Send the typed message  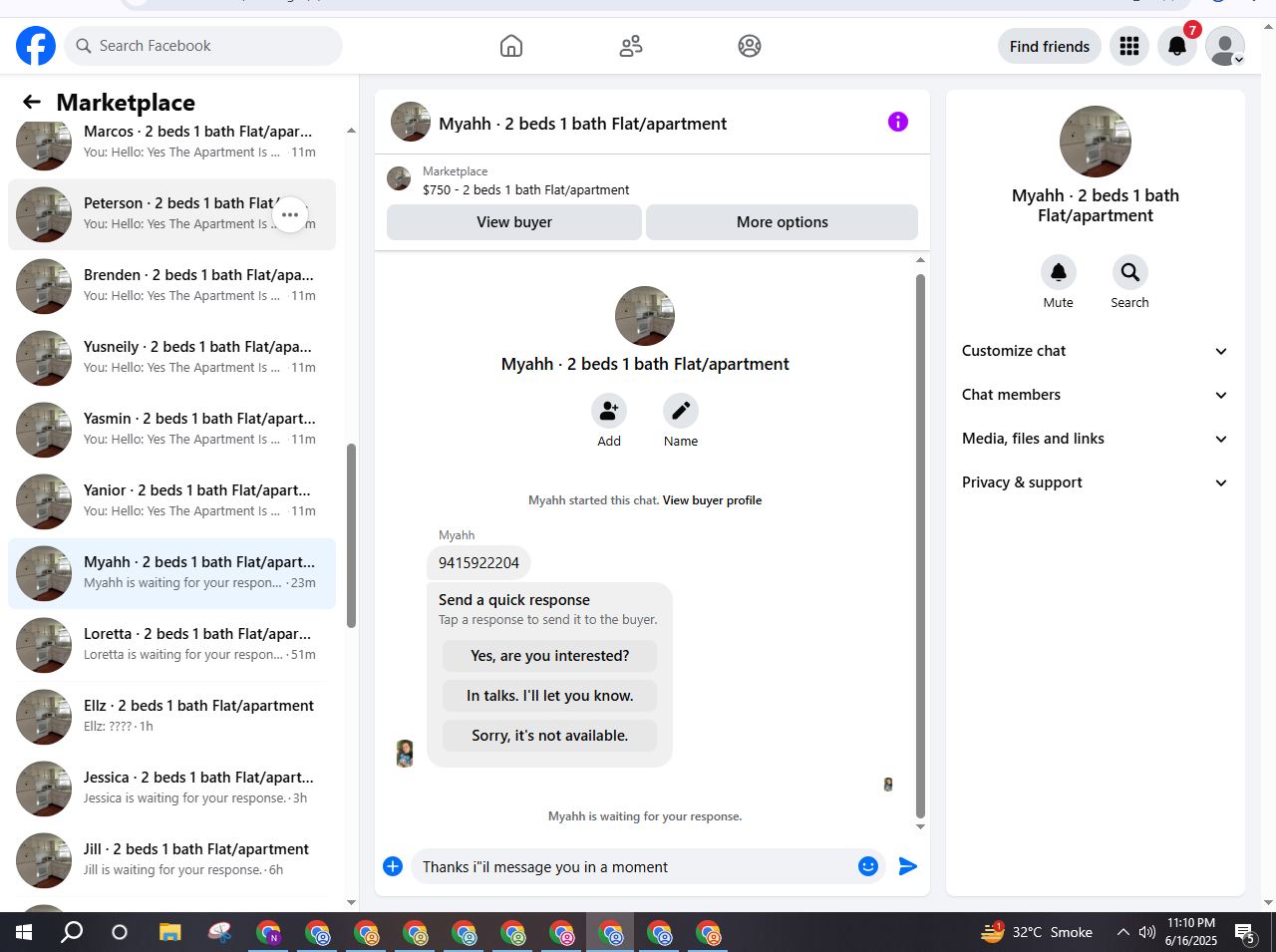coord(908,866)
